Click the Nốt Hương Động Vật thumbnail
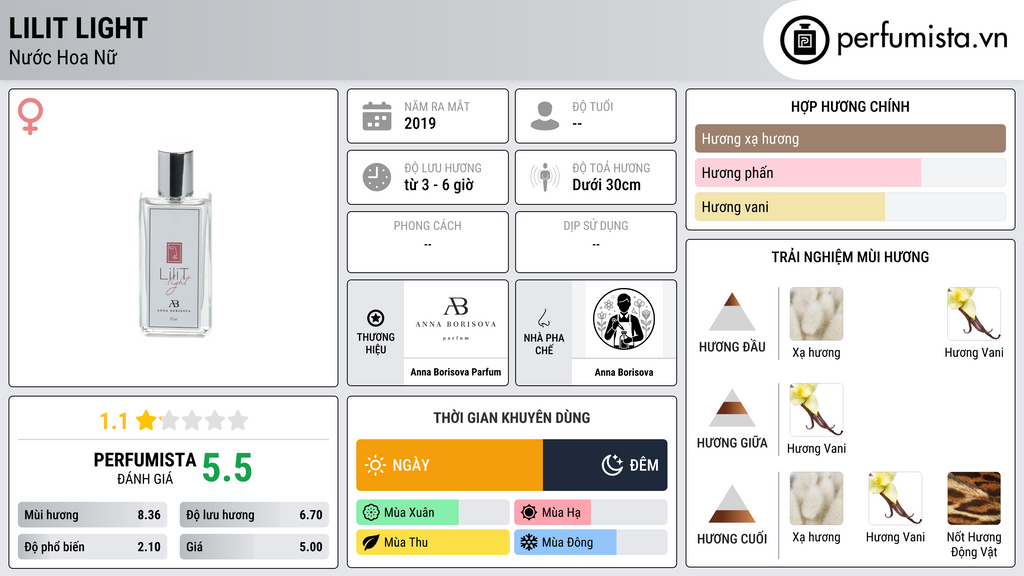 [974, 498]
